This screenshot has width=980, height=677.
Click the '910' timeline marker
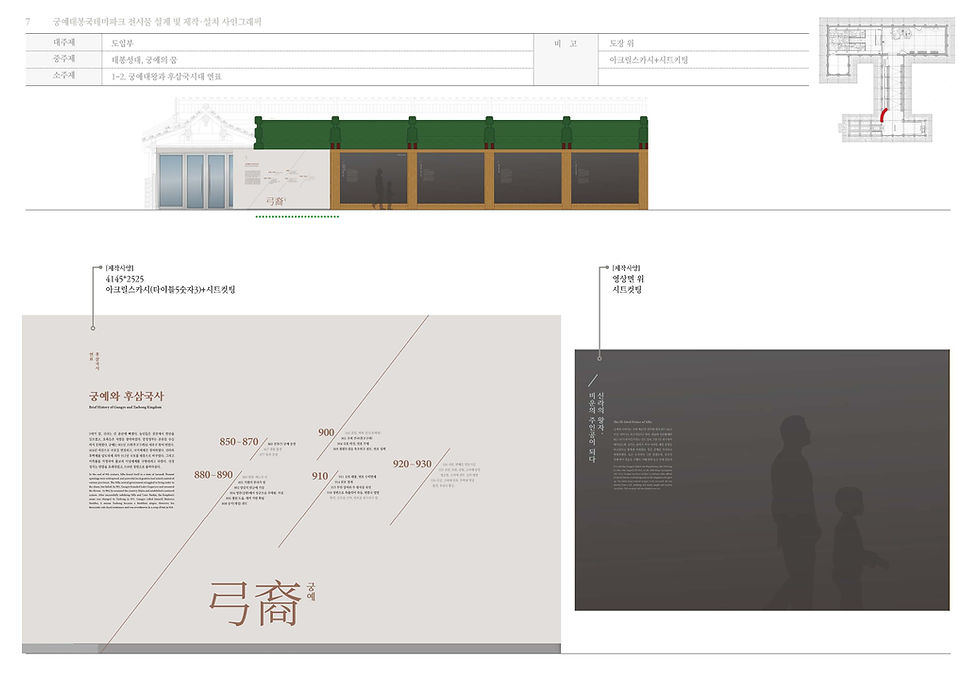[x=319, y=476]
